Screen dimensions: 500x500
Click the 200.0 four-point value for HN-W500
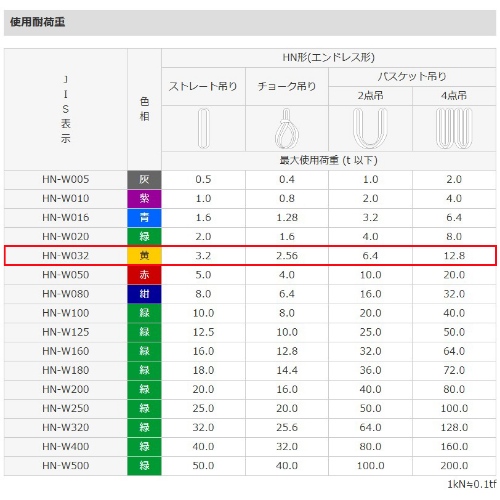(454, 466)
